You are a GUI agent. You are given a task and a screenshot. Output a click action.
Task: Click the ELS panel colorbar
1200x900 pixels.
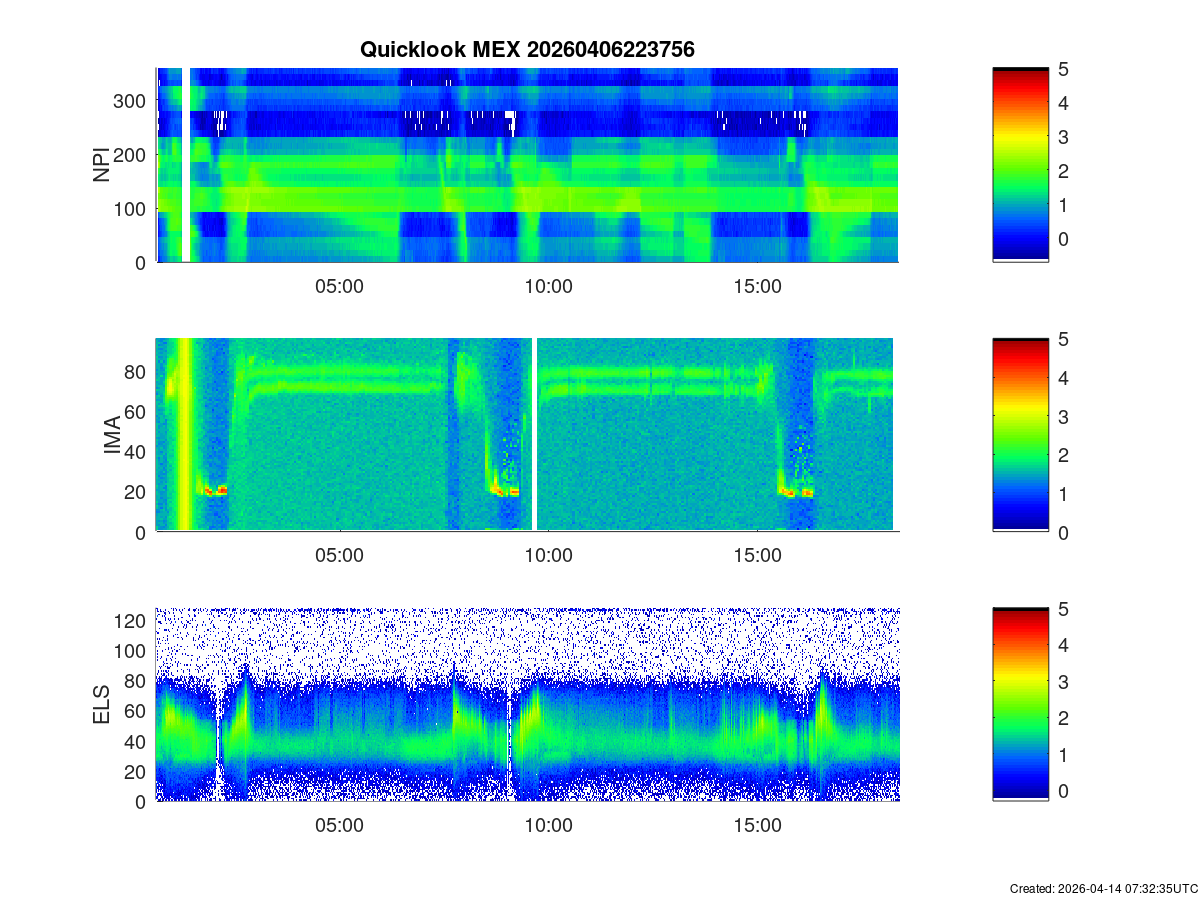[1020, 705]
